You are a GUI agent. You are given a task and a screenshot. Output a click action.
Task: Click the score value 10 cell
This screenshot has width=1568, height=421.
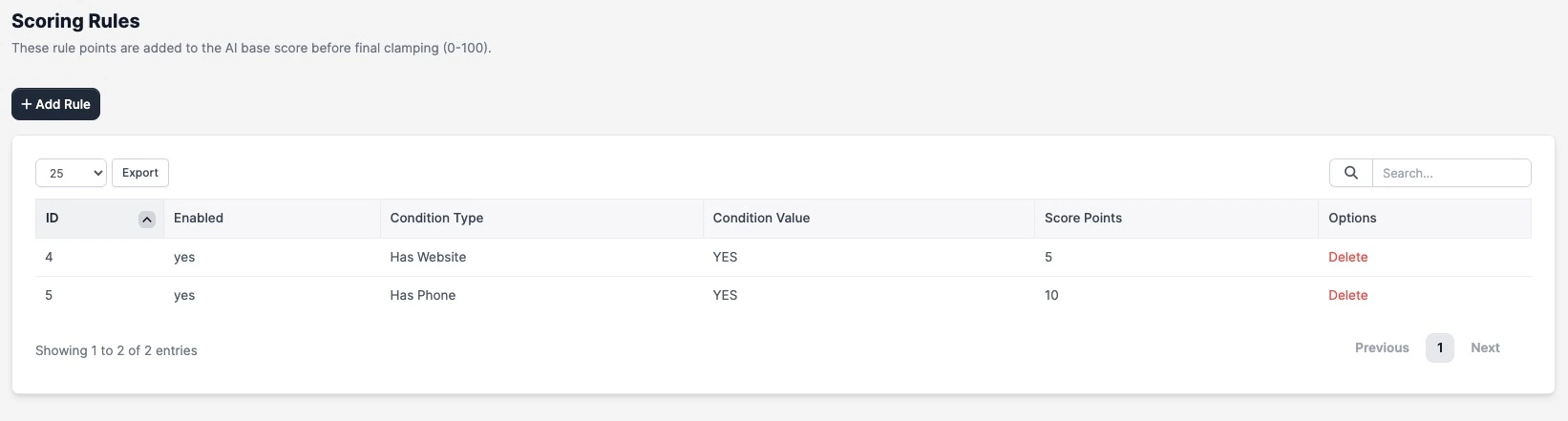pyautogui.click(x=1051, y=295)
